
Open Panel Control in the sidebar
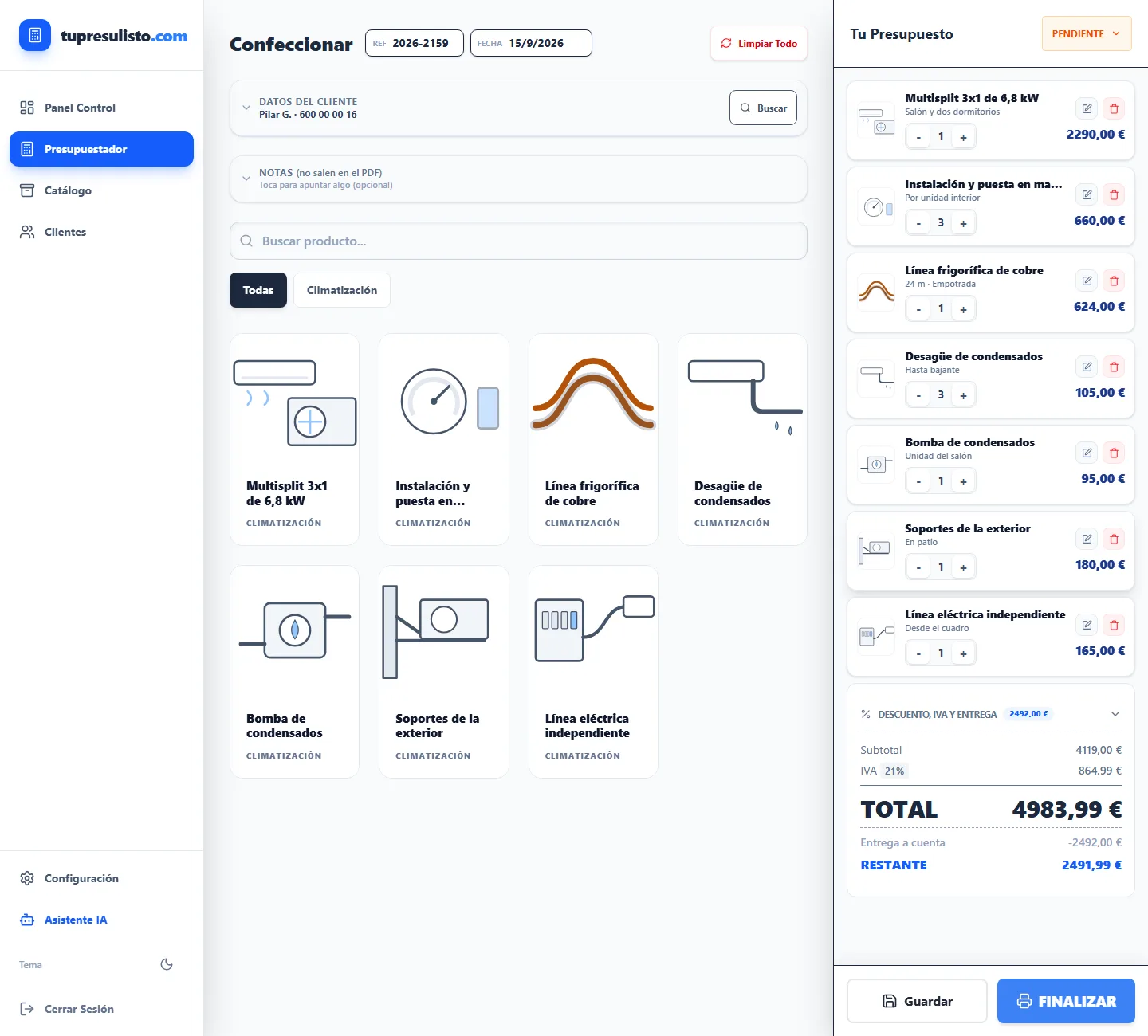(101, 108)
